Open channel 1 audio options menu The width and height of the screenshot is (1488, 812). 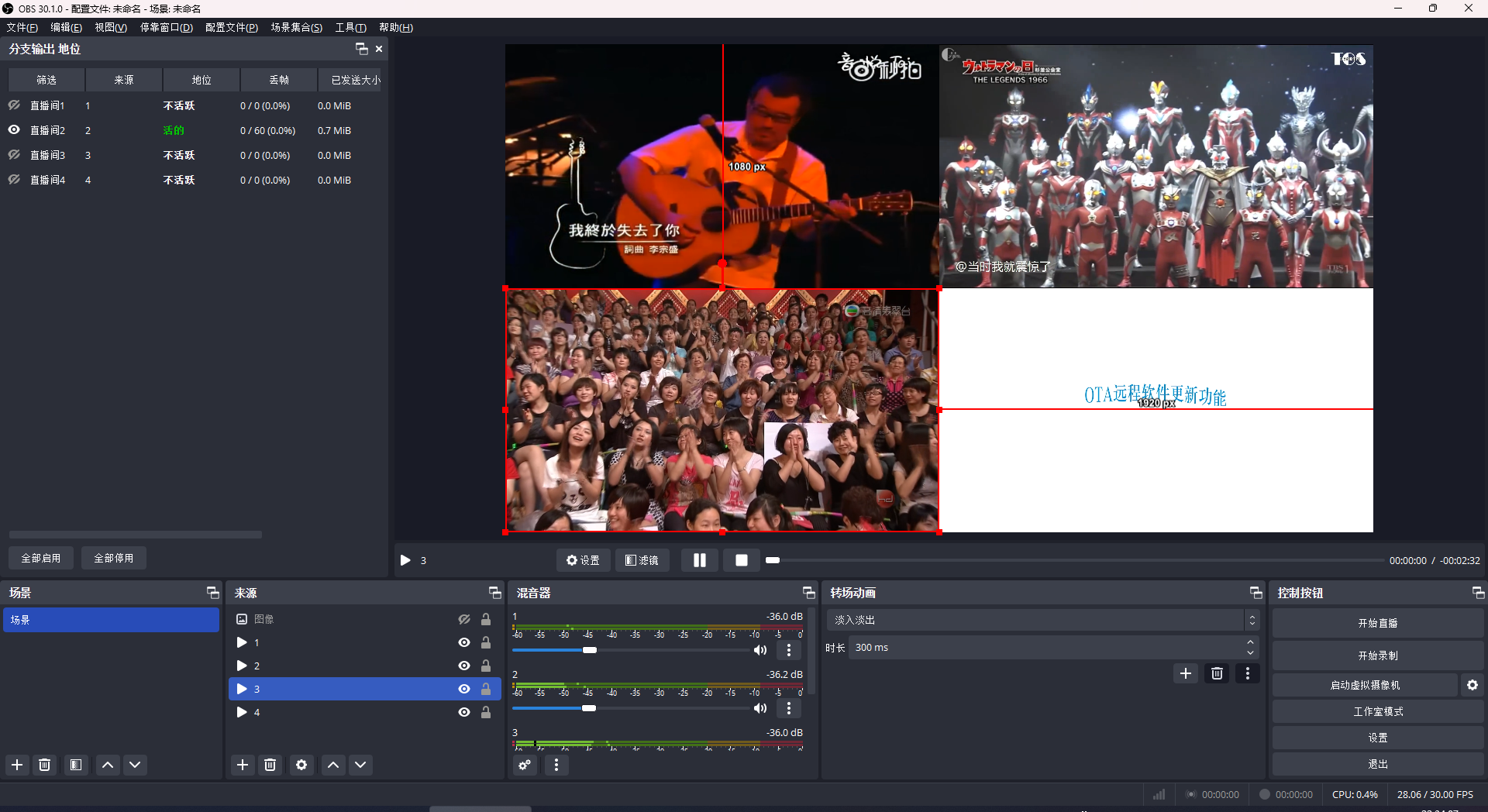coord(789,650)
